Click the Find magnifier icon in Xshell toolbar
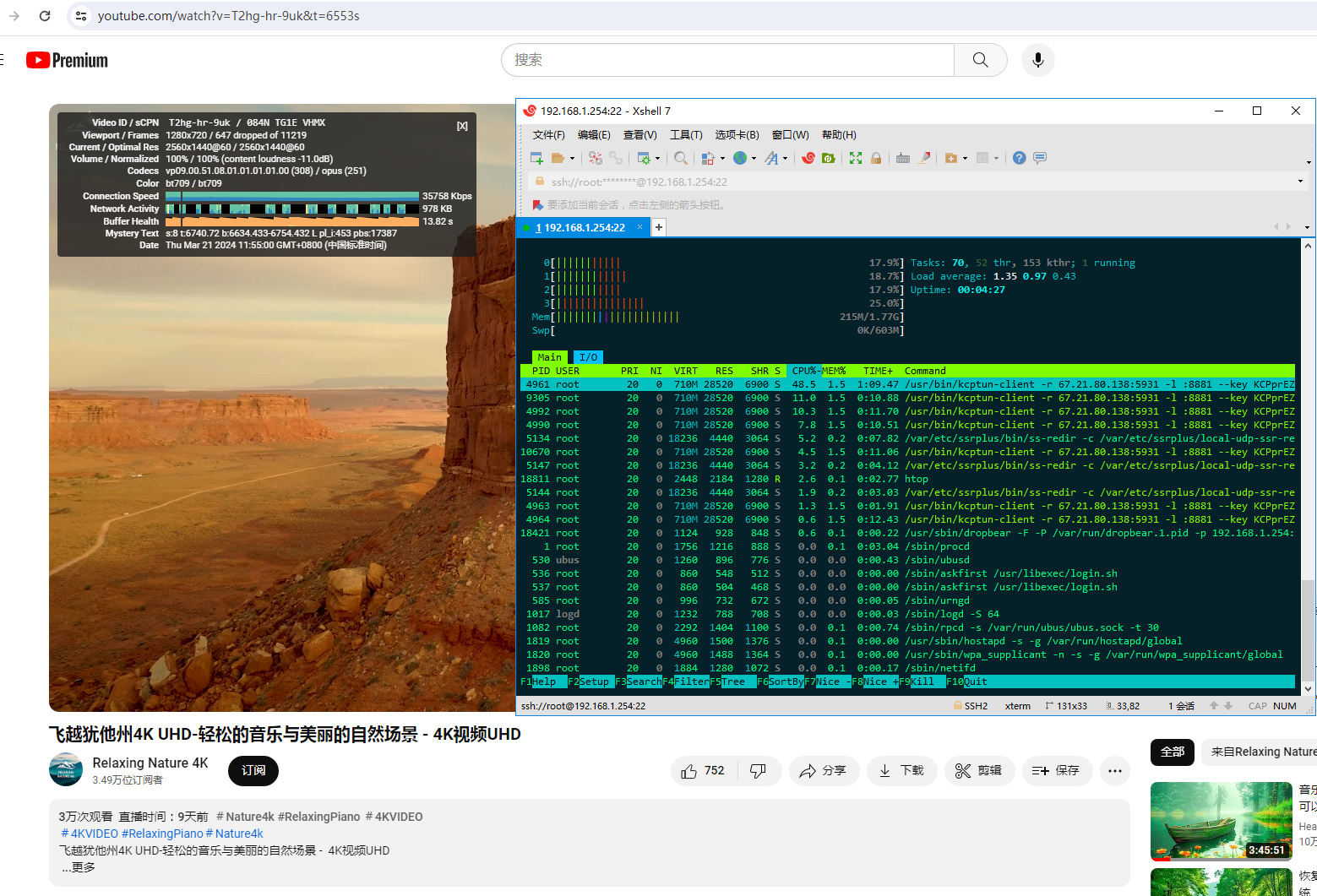Screen dimensions: 1317x896 tap(681, 158)
